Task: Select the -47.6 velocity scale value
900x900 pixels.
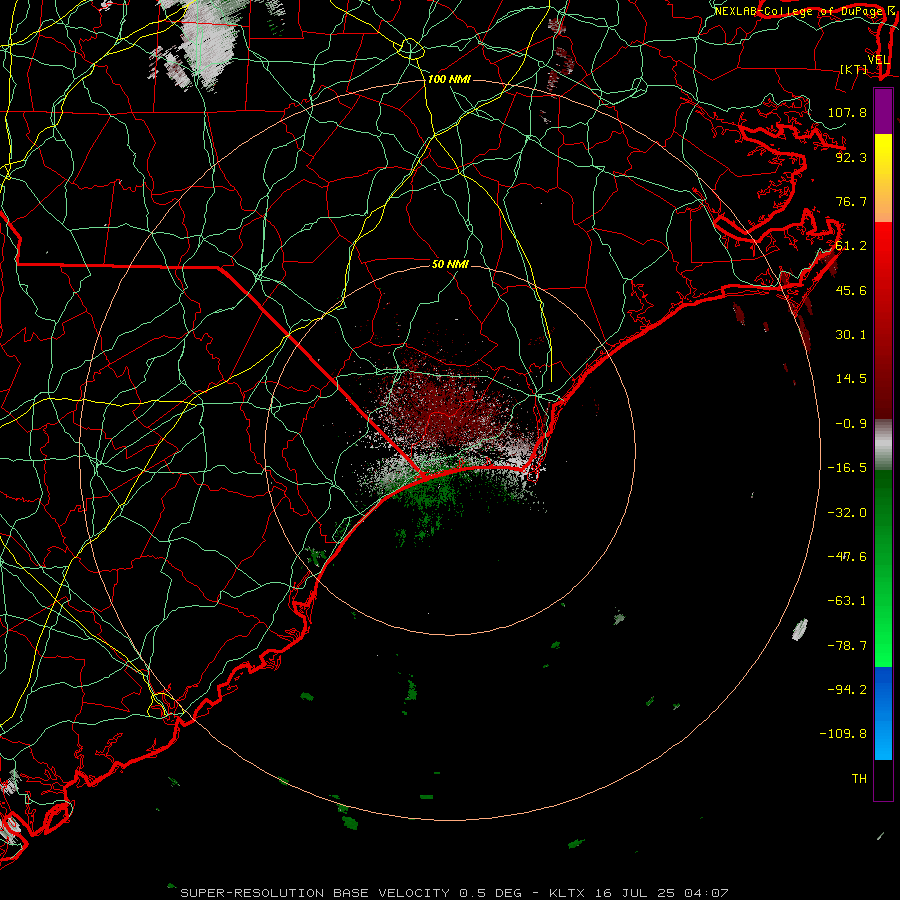Action: coord(847,557)
